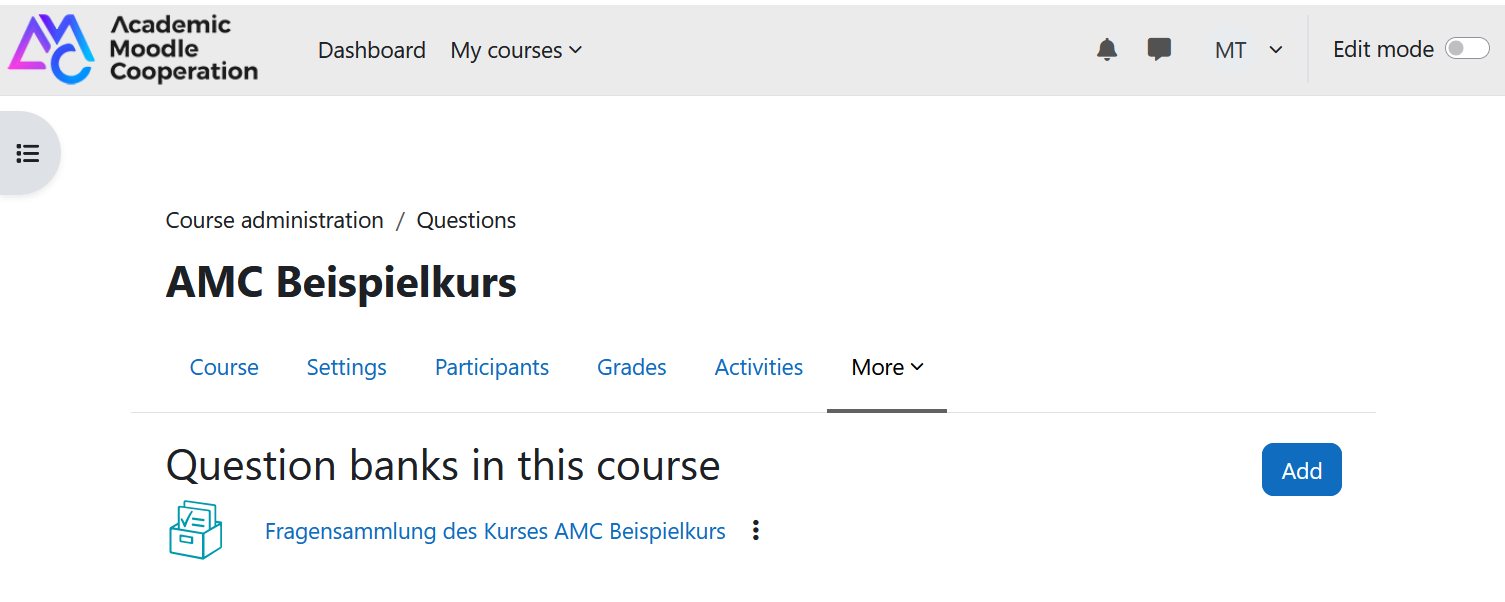This screenshot has width=1505, height=602.
Task: Switch to the Participants tab
Action: pos(492,367)
